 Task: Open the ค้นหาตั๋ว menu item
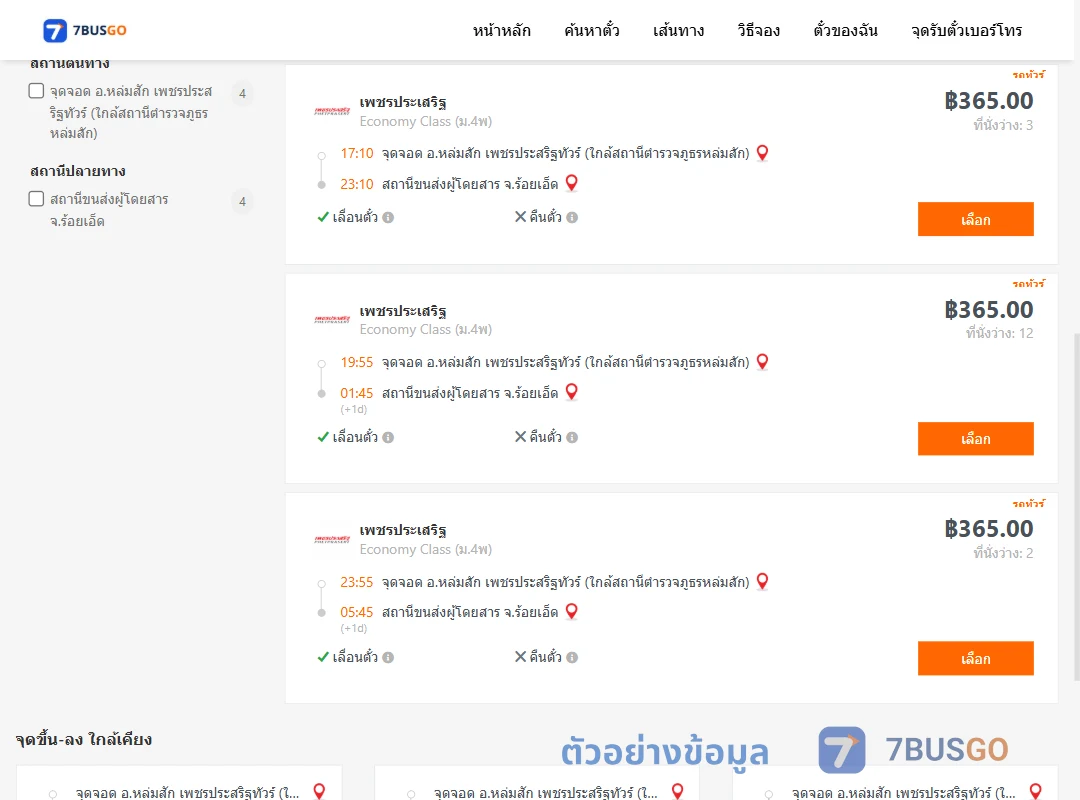[x=591, y=31]
